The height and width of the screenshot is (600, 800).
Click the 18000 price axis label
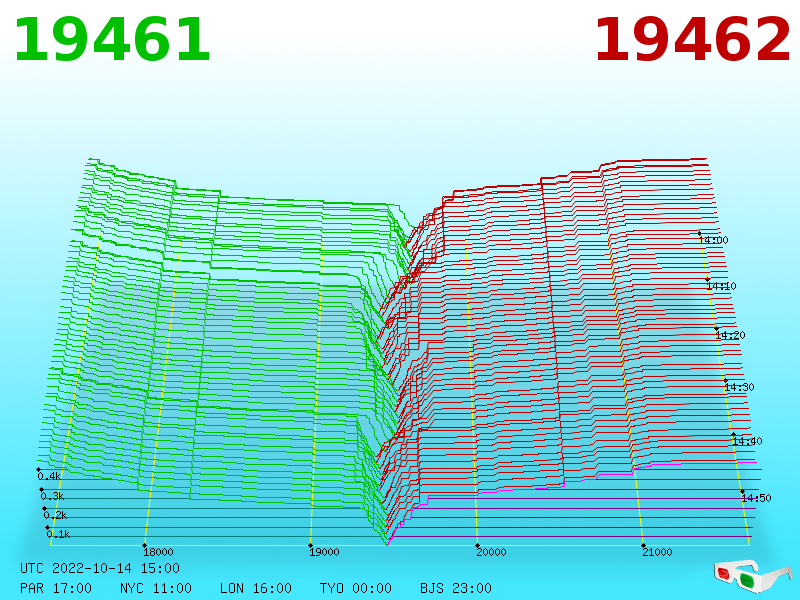[158, 552]
